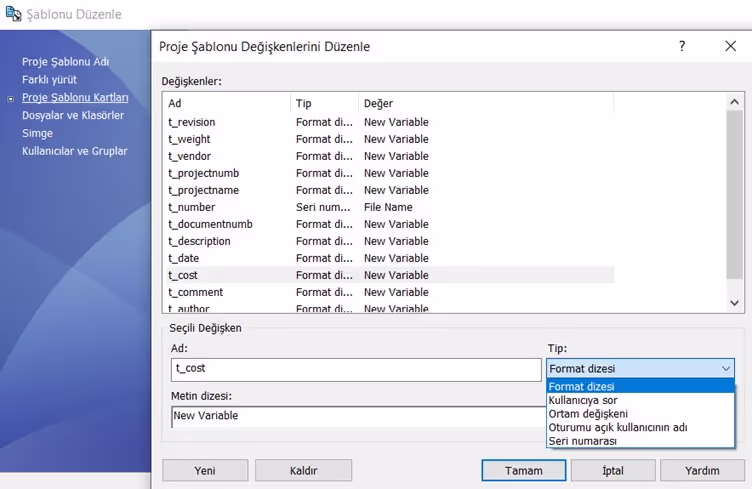Viewport: 752px width, 489px height.
Task: Open help with Yardım button
Action: click(702, 470)
